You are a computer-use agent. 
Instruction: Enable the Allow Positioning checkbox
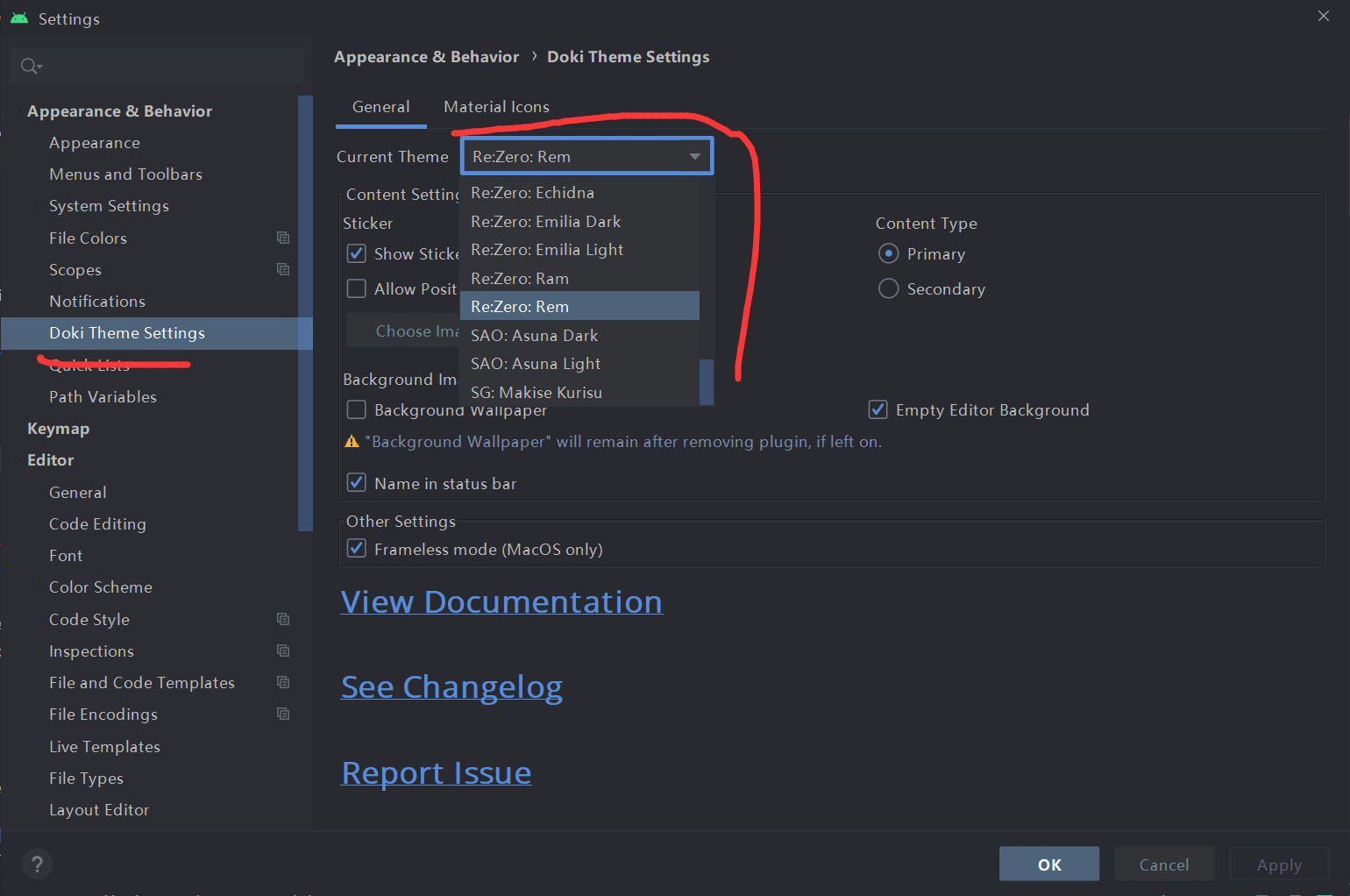point(357,288)
